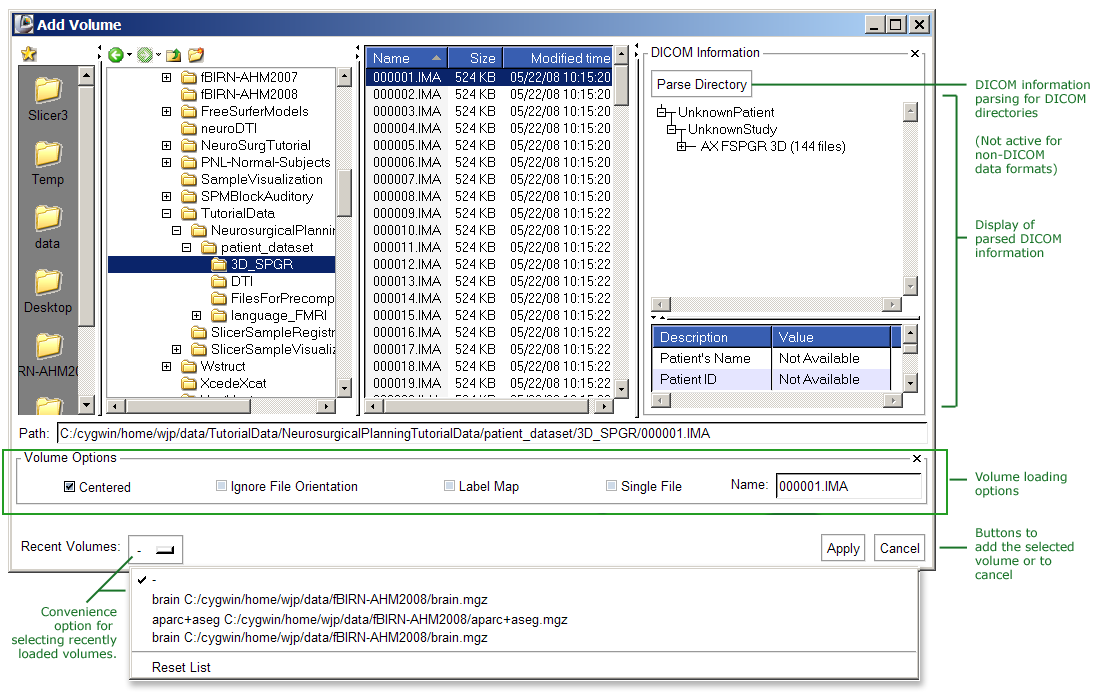
Task: Go up to the parent folder
Action: [x=173, y=55]
